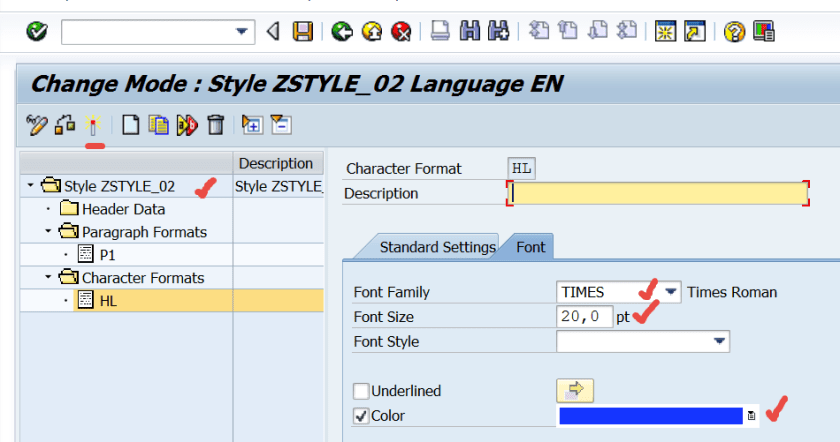Select the Font tab
Image resolution: width=840 pixels, height=442 pixels.
point(530,246)
